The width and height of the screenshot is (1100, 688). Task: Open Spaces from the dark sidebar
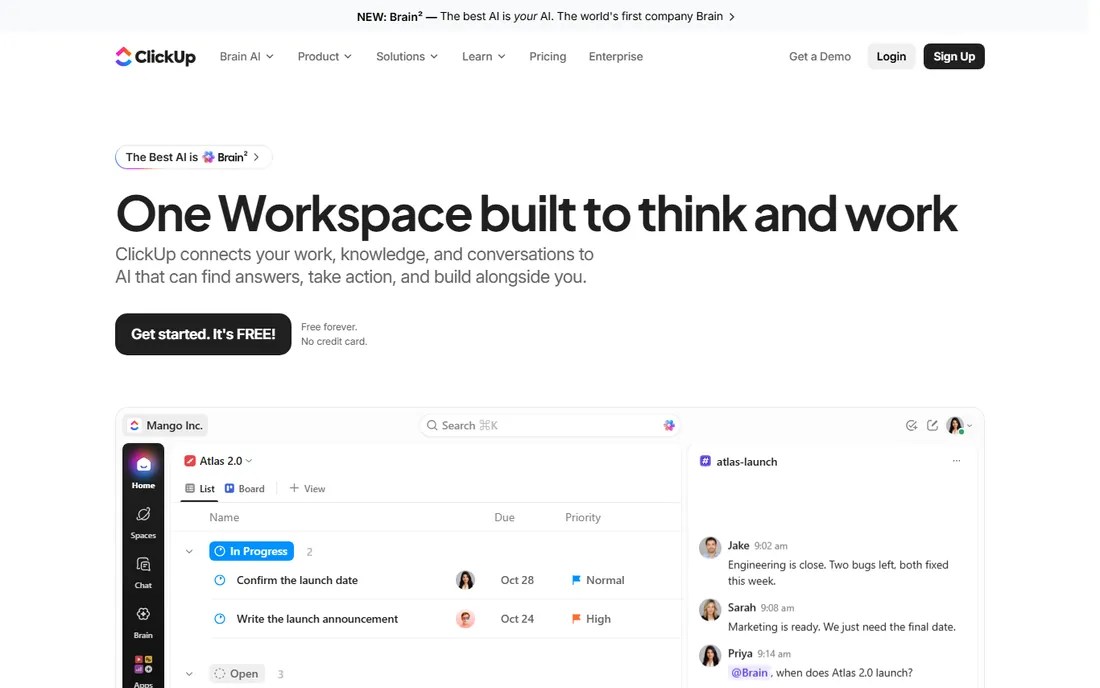[x=143, y=522]
